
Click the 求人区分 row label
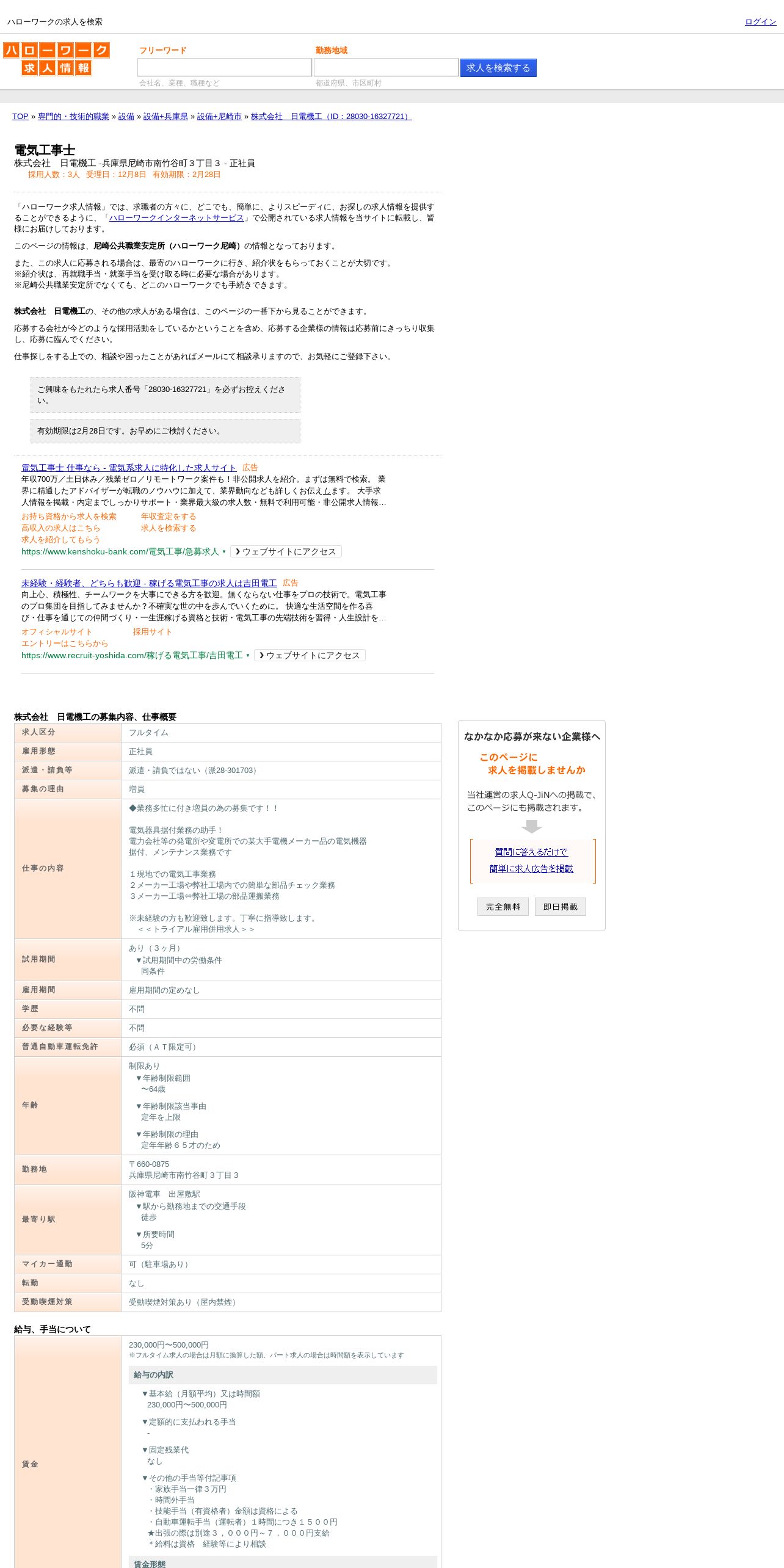click(68, 732)
